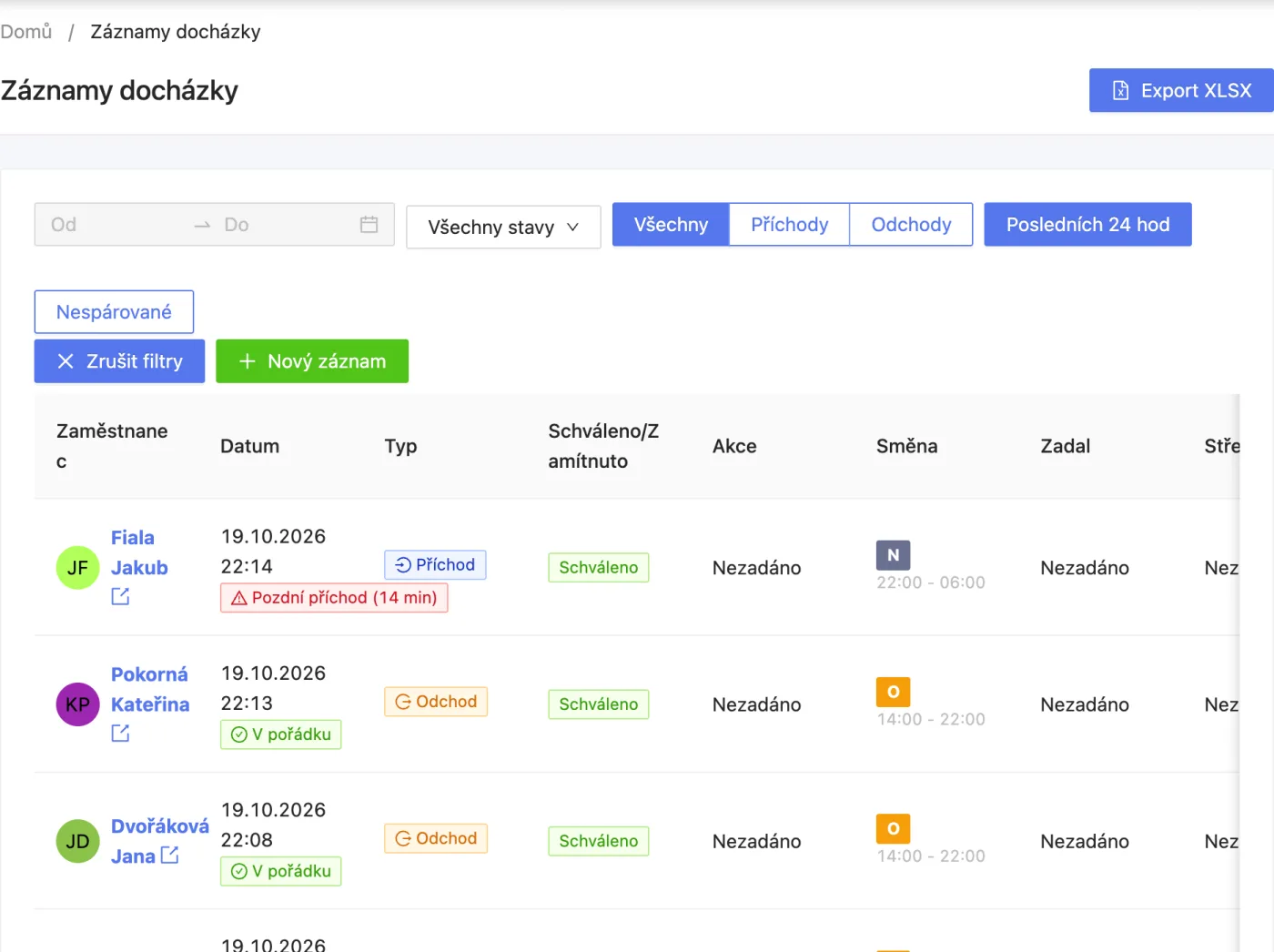Click Schváleno tag in Fiala Jakub's row

(x=599, y=568)
